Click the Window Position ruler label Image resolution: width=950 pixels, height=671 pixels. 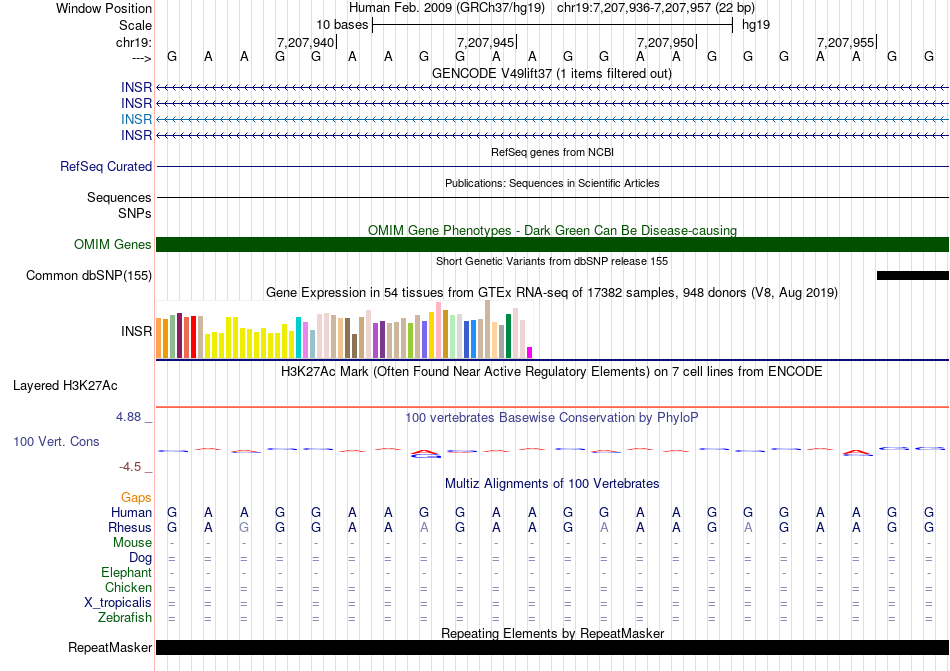pos(104,8)
